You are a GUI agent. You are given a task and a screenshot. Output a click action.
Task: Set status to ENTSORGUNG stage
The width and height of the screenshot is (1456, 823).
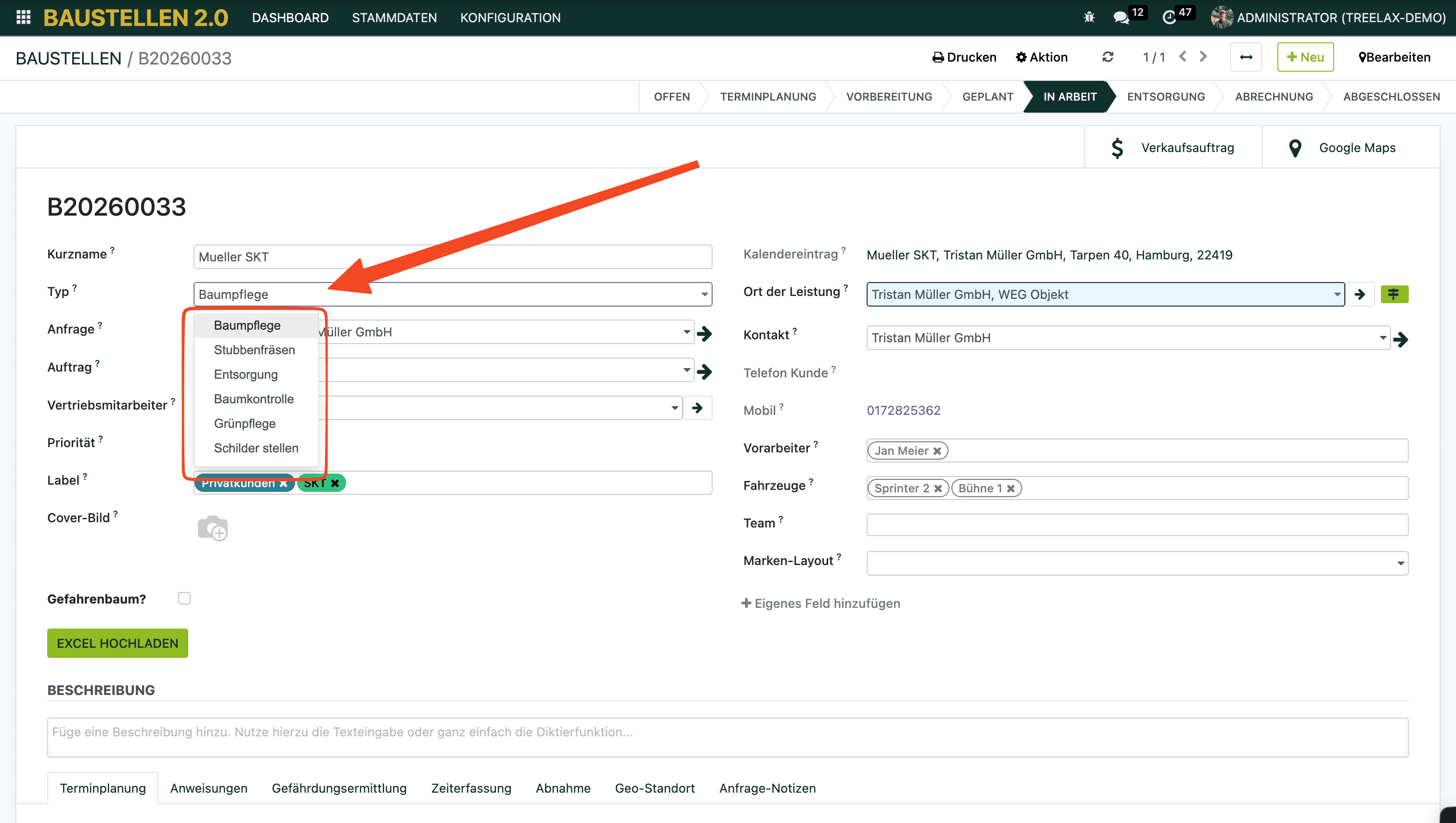1165,97
